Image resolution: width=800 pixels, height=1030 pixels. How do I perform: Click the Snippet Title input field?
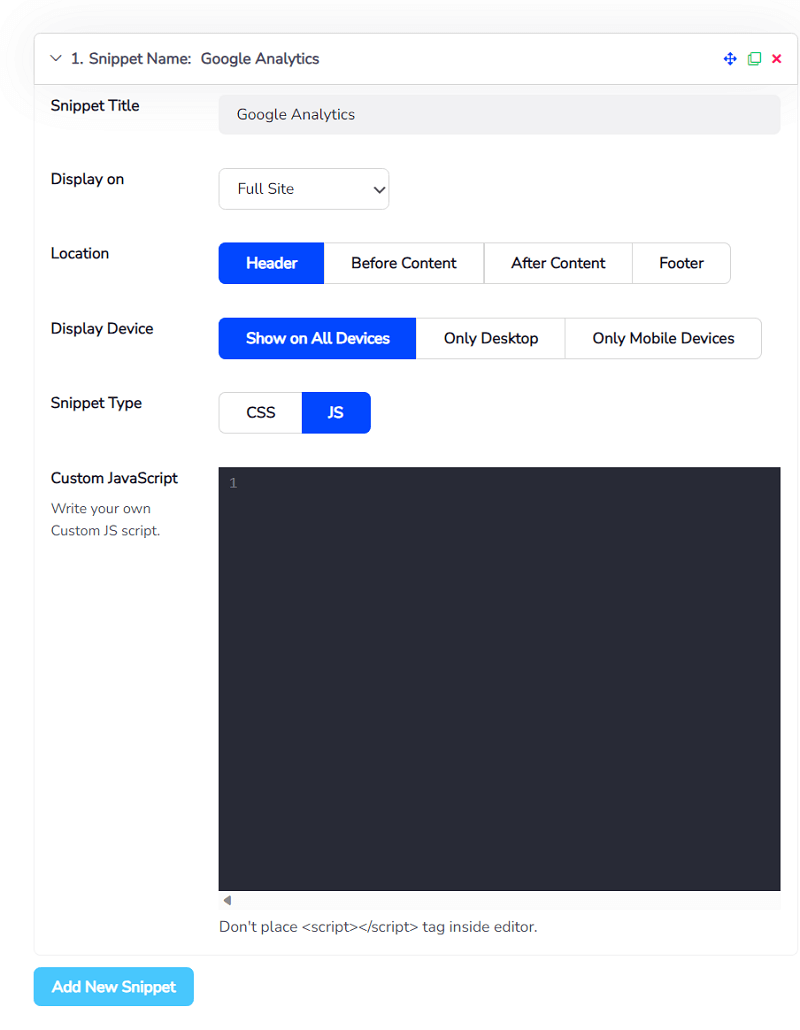pyautogui.click(x=499, y=114)
